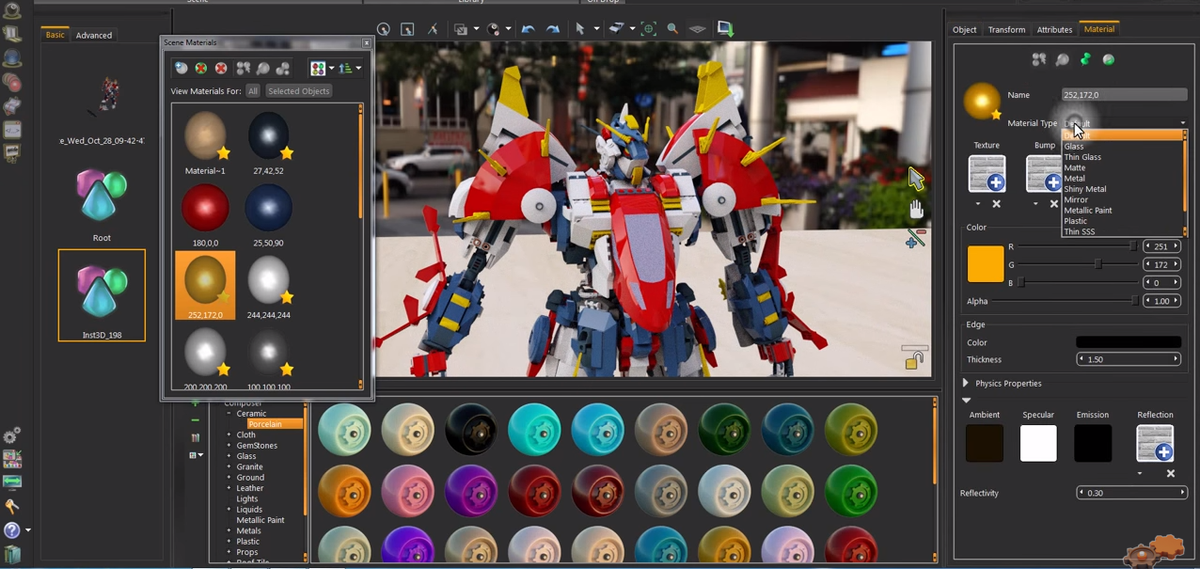Increase the Thickness value stepper arrow
Screen dimensions: 1200x569
(1176, 359)
